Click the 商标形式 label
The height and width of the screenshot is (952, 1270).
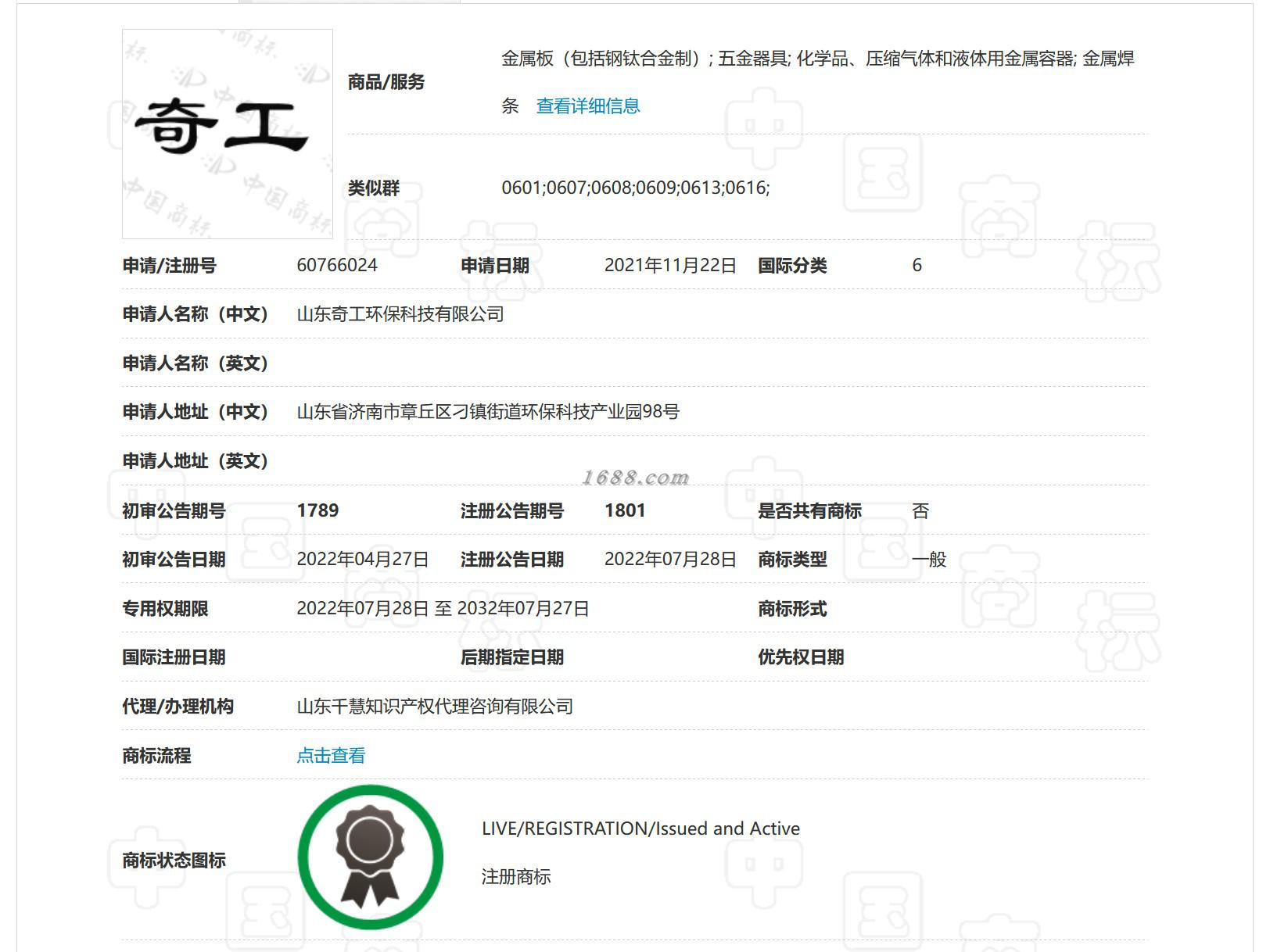(792, 609)
